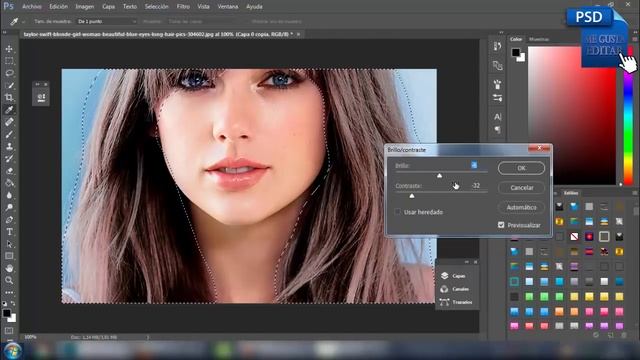The height and width of the screenshot is (360, 640).
Task: Select the Type tool
Action: (x=9, y=232)
